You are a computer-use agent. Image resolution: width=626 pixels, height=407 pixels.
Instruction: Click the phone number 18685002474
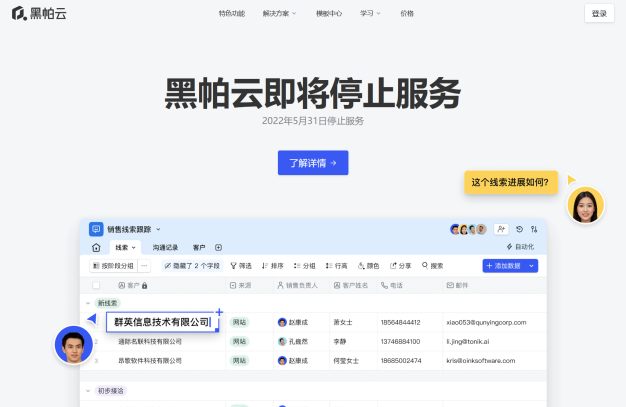401,361
